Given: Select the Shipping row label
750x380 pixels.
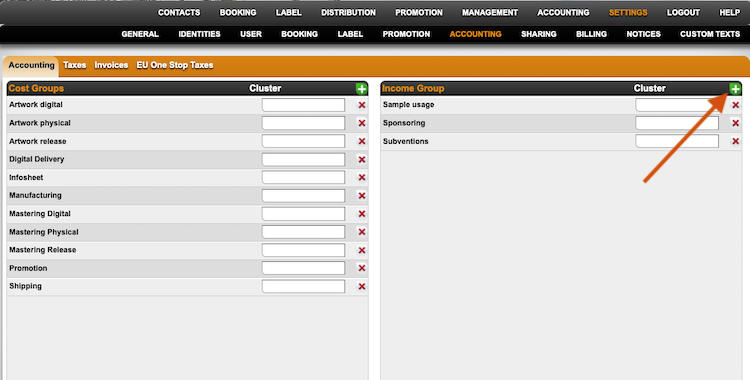Looking at the screenshot, I should pyautogui.click(x=25, y=286).
